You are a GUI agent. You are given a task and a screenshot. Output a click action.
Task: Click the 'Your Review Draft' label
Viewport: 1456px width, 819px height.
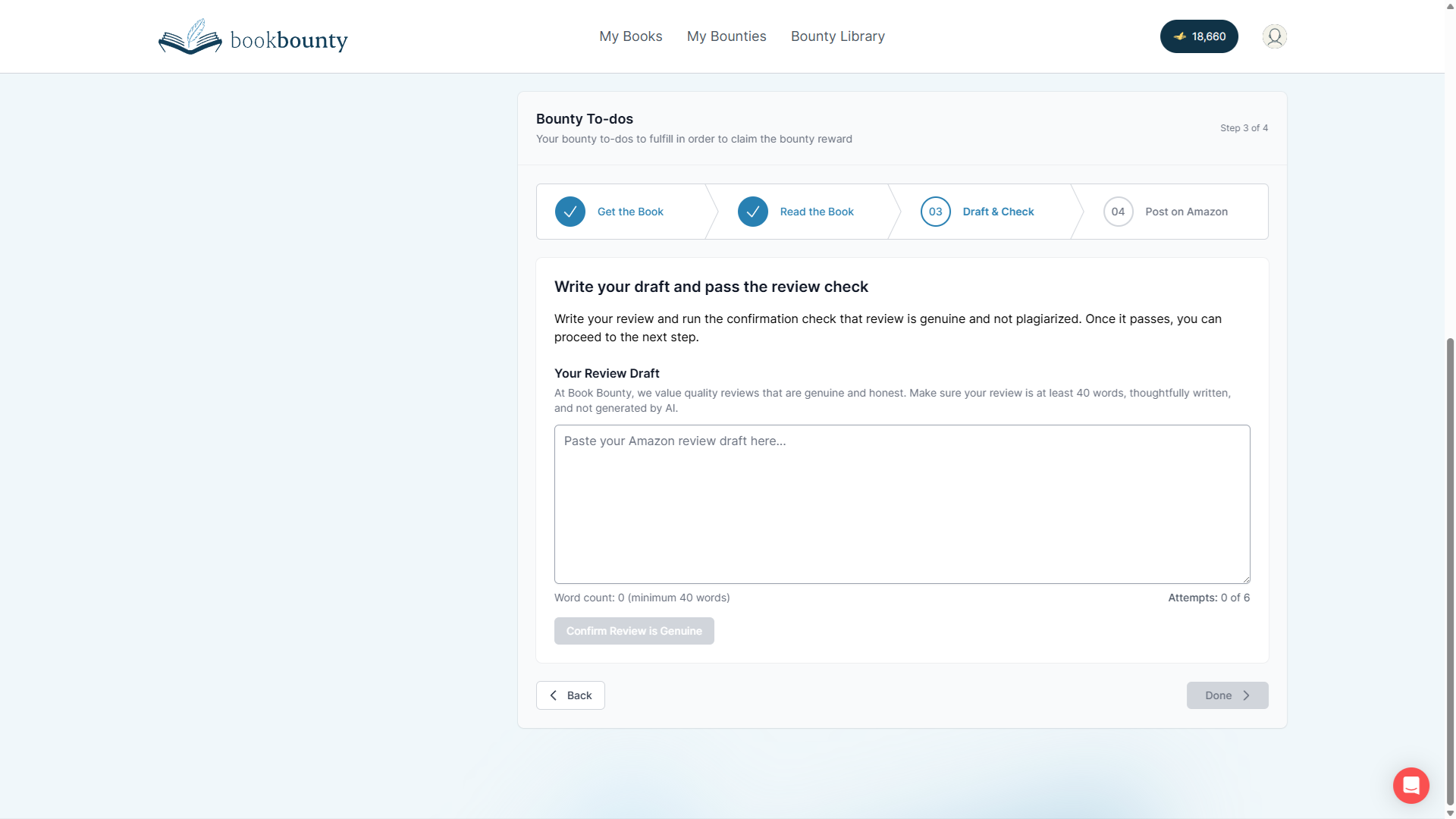pos(607,373)
